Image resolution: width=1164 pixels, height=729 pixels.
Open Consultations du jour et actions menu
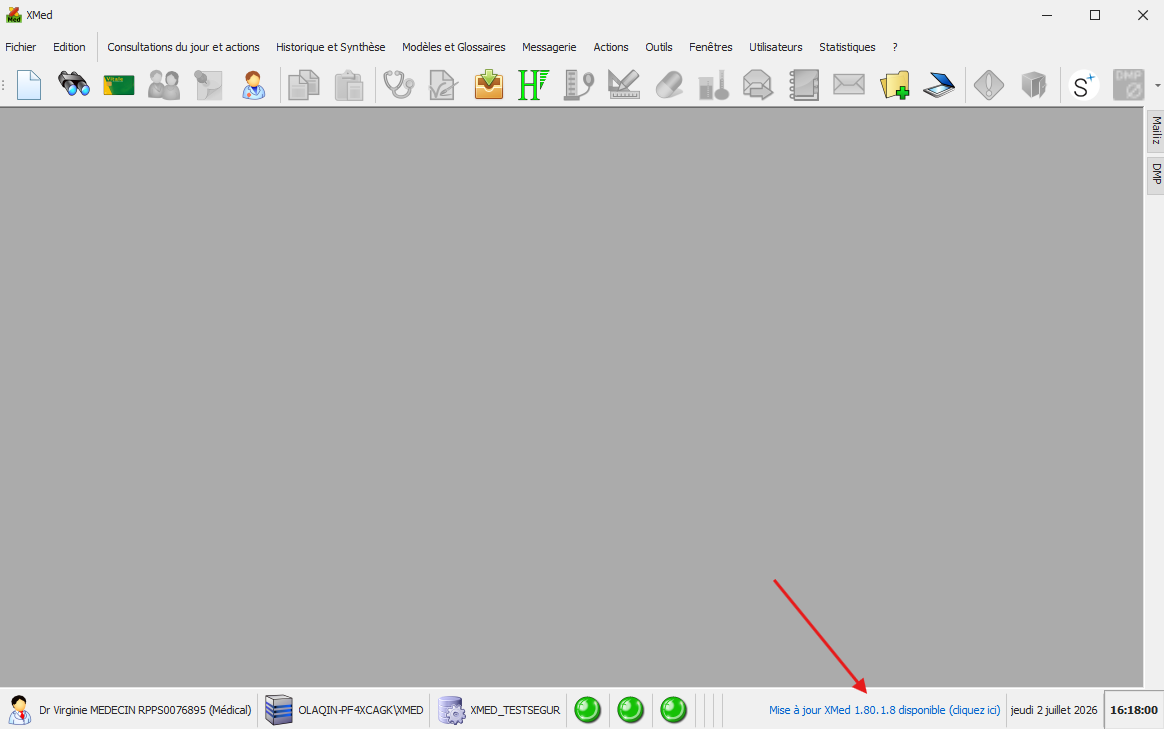[183, 47]
